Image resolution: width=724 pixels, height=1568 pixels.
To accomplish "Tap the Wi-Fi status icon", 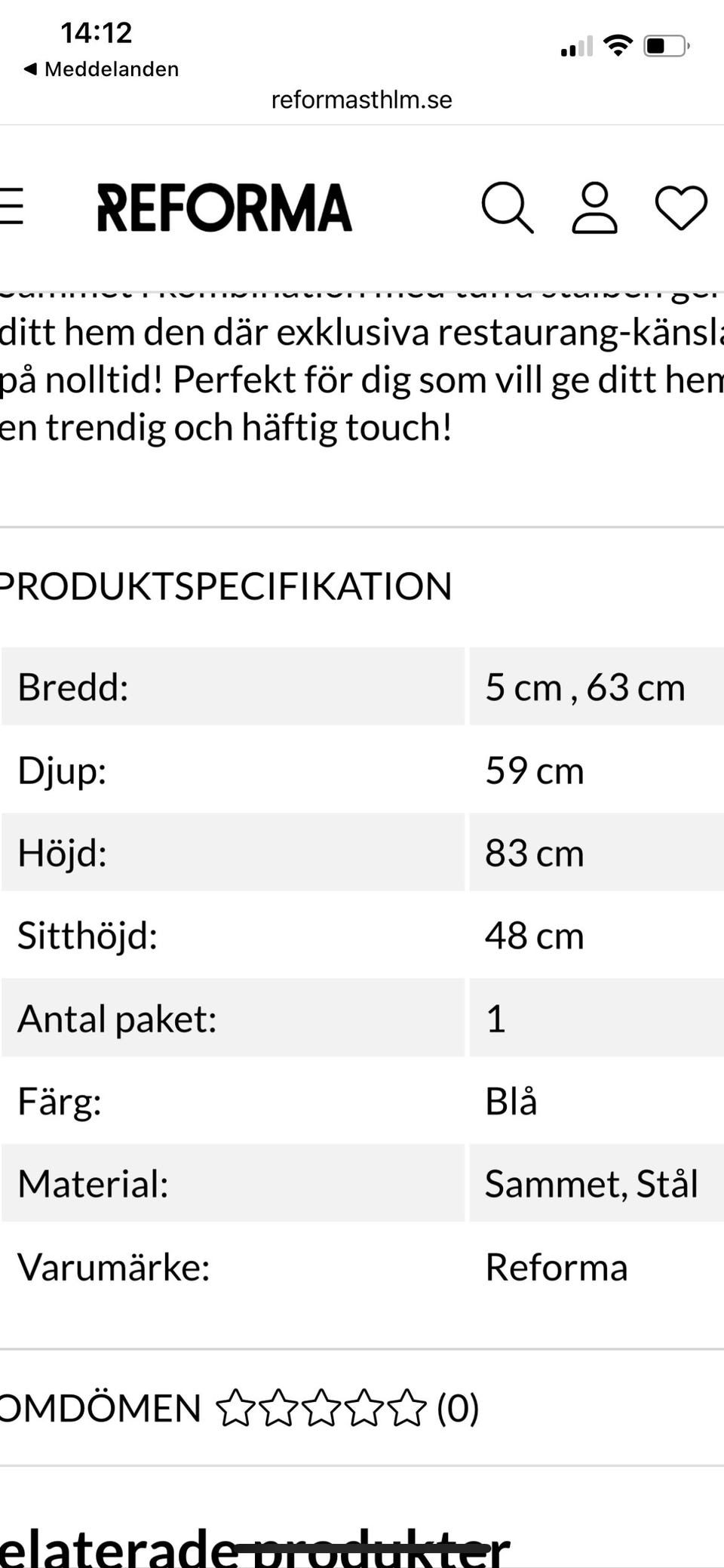I will point(618,46).
